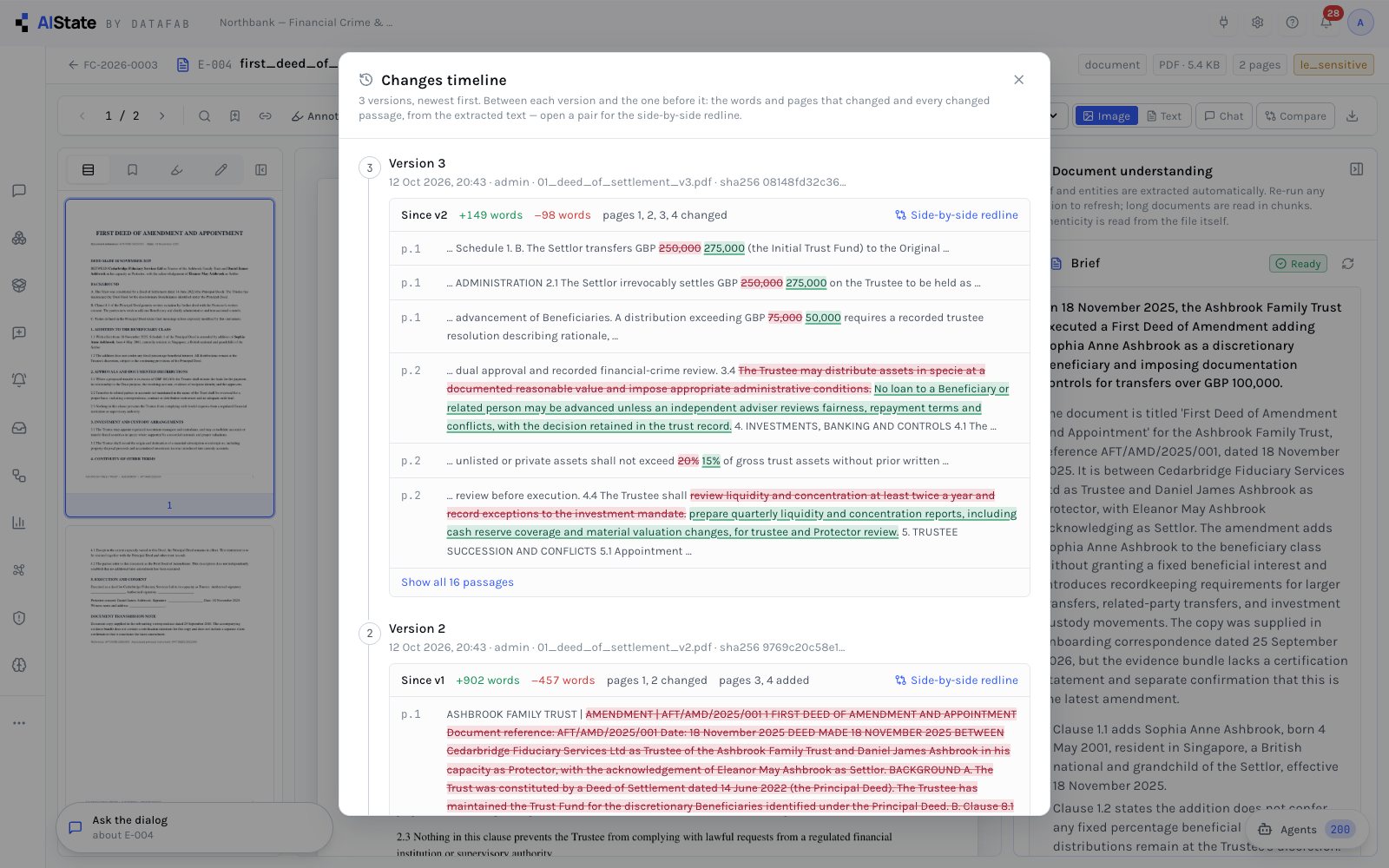Open alerts bell in left rail
1389x868 pixels.
tap(19, 380)
